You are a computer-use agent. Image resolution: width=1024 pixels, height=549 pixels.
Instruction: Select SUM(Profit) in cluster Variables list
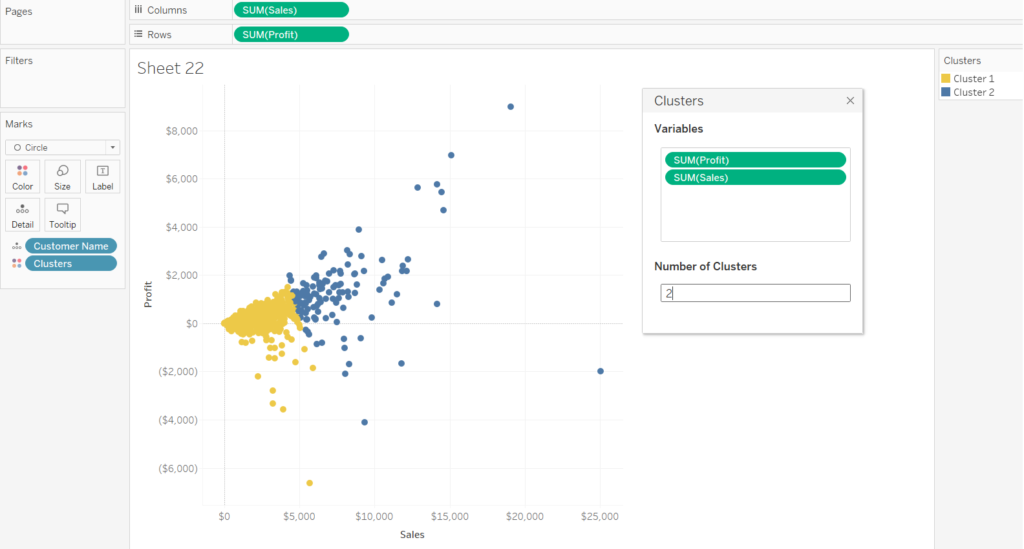pyautogui.click(x=755, y=160)
